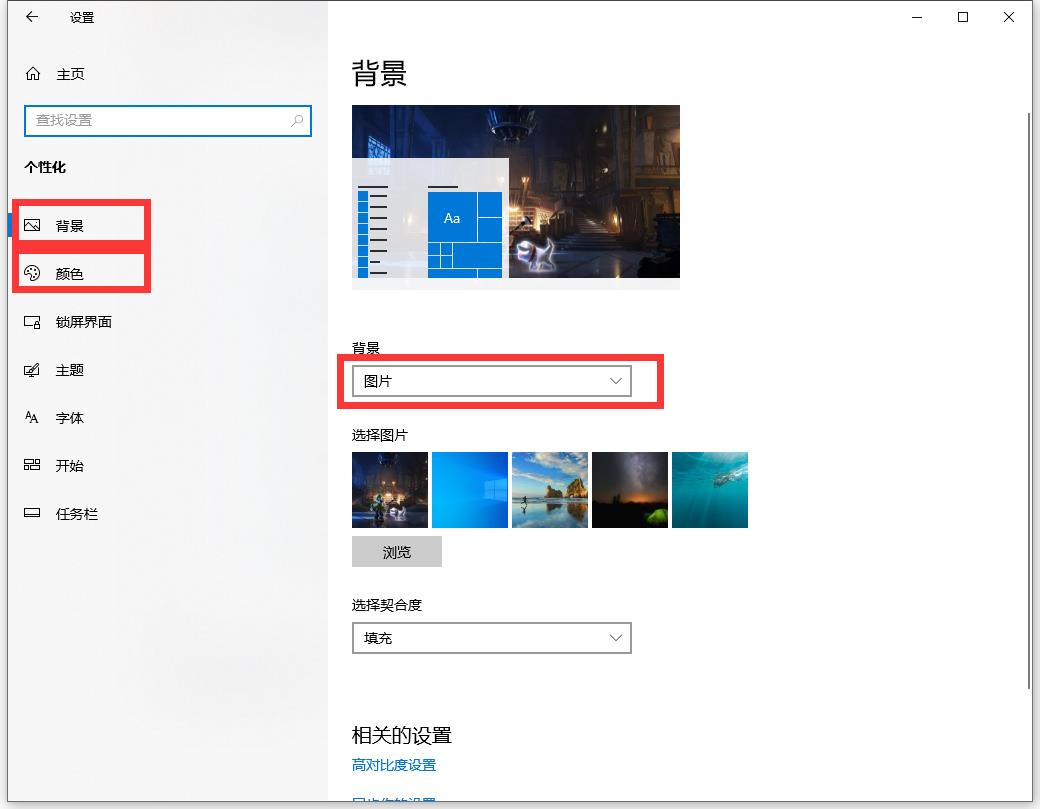
Task: Choose the beach rock reflection wallpaper thumbnail
Action: [x=550, y=490]
